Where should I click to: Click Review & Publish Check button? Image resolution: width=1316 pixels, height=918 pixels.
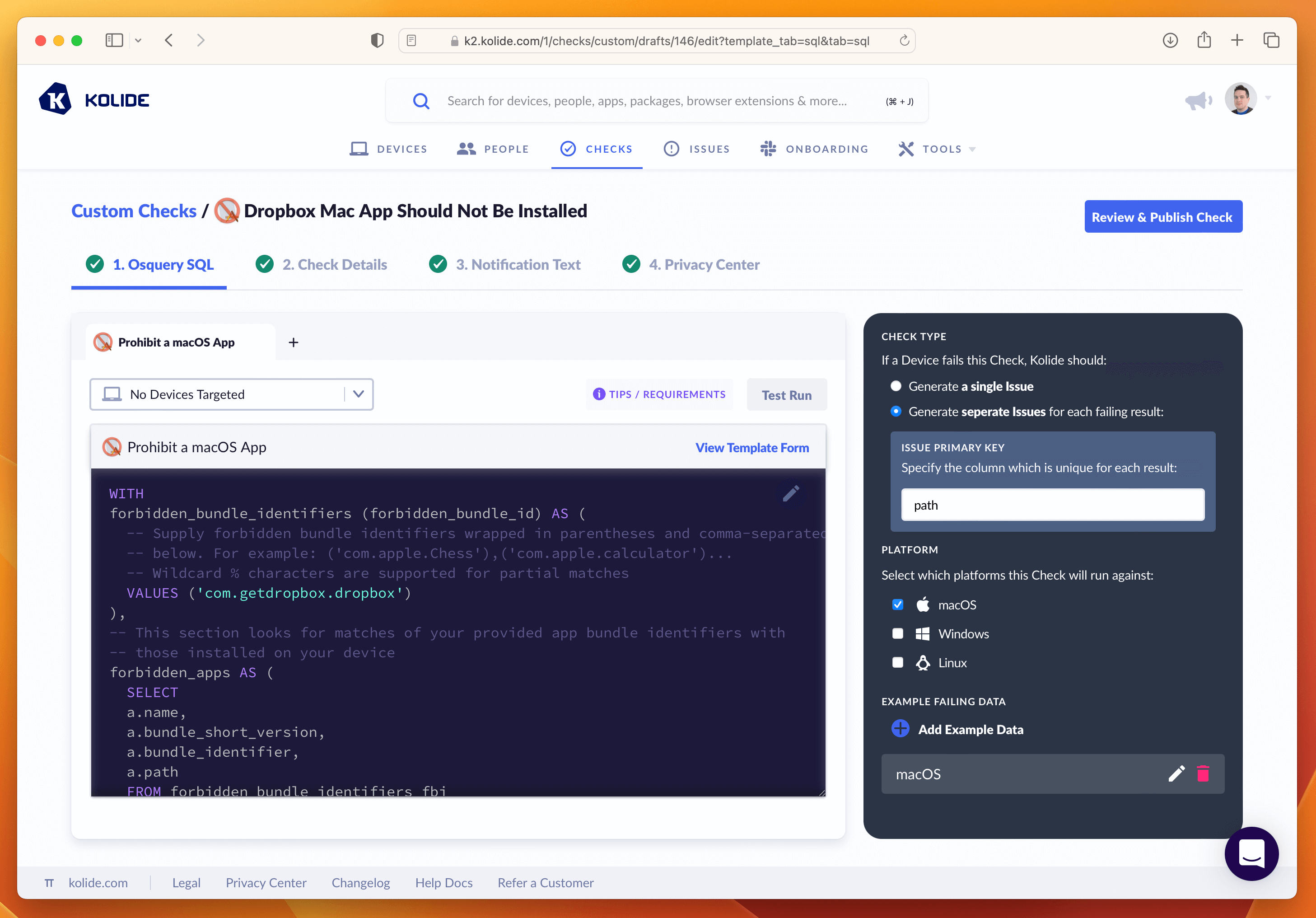point(1162,217)
